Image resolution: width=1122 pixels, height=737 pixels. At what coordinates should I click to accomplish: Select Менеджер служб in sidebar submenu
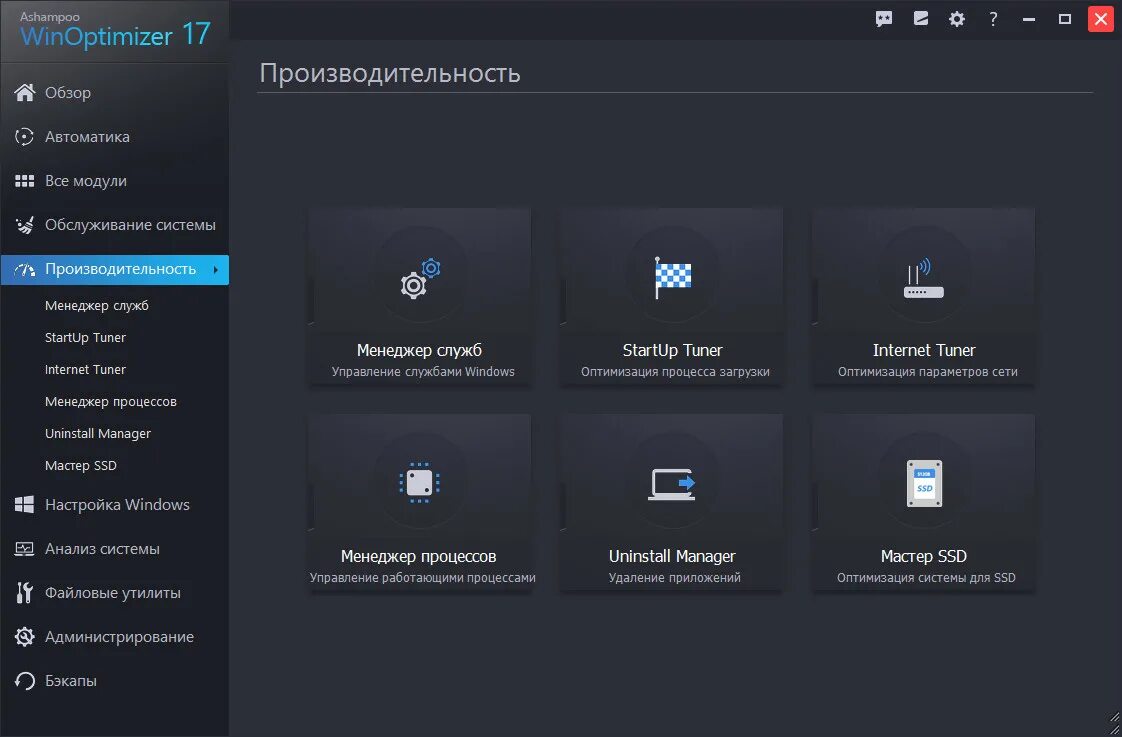coord(97,306)
